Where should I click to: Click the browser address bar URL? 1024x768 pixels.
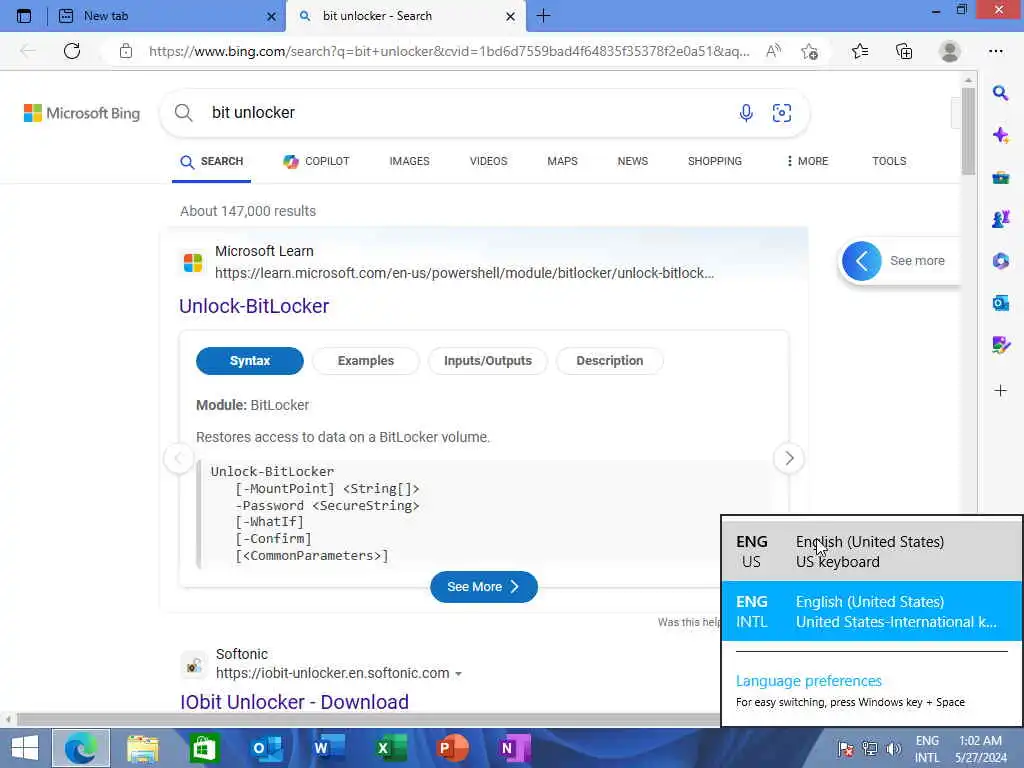coord(449,51)
